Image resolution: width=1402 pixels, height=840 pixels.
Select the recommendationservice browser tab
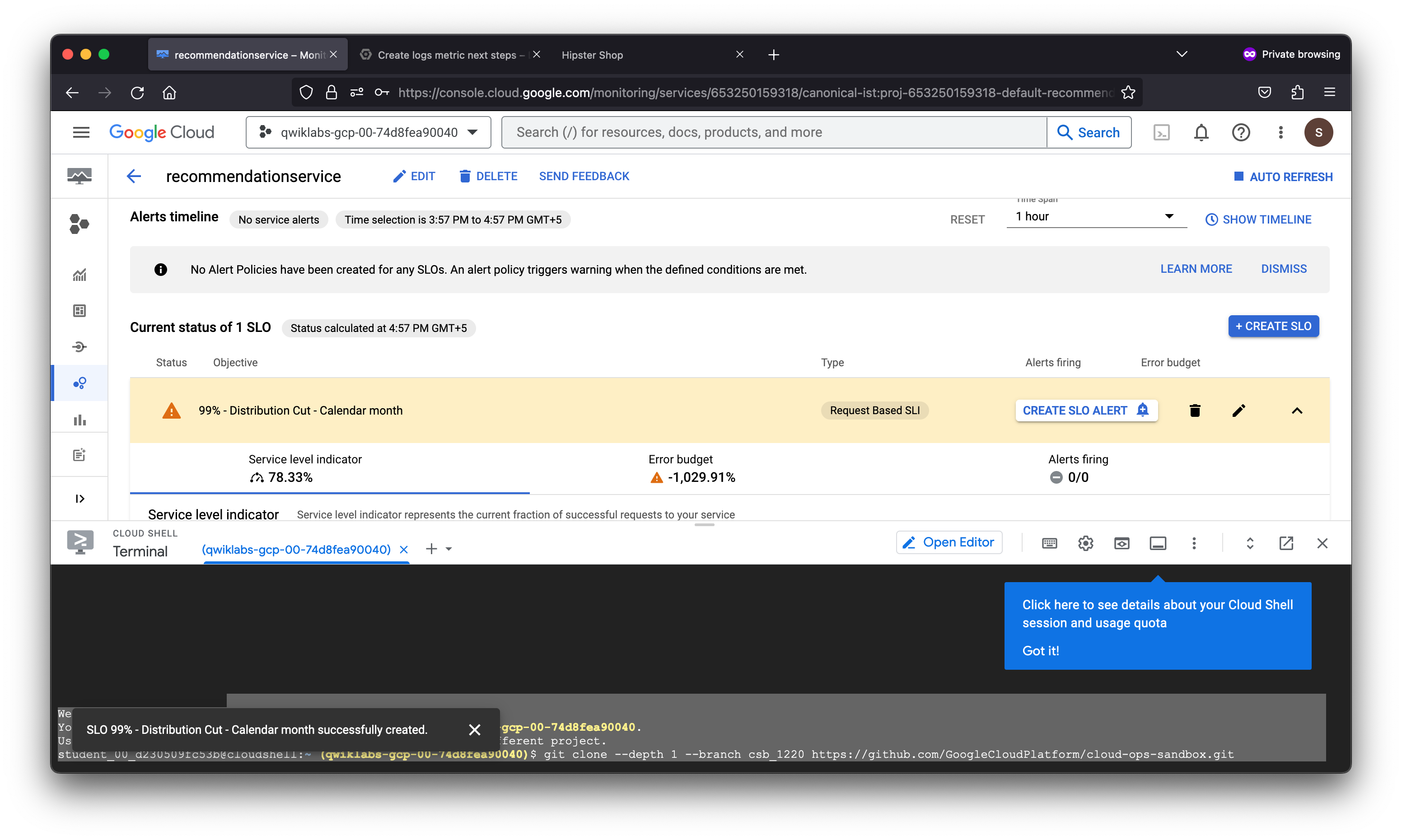click(x=248, y=54)
